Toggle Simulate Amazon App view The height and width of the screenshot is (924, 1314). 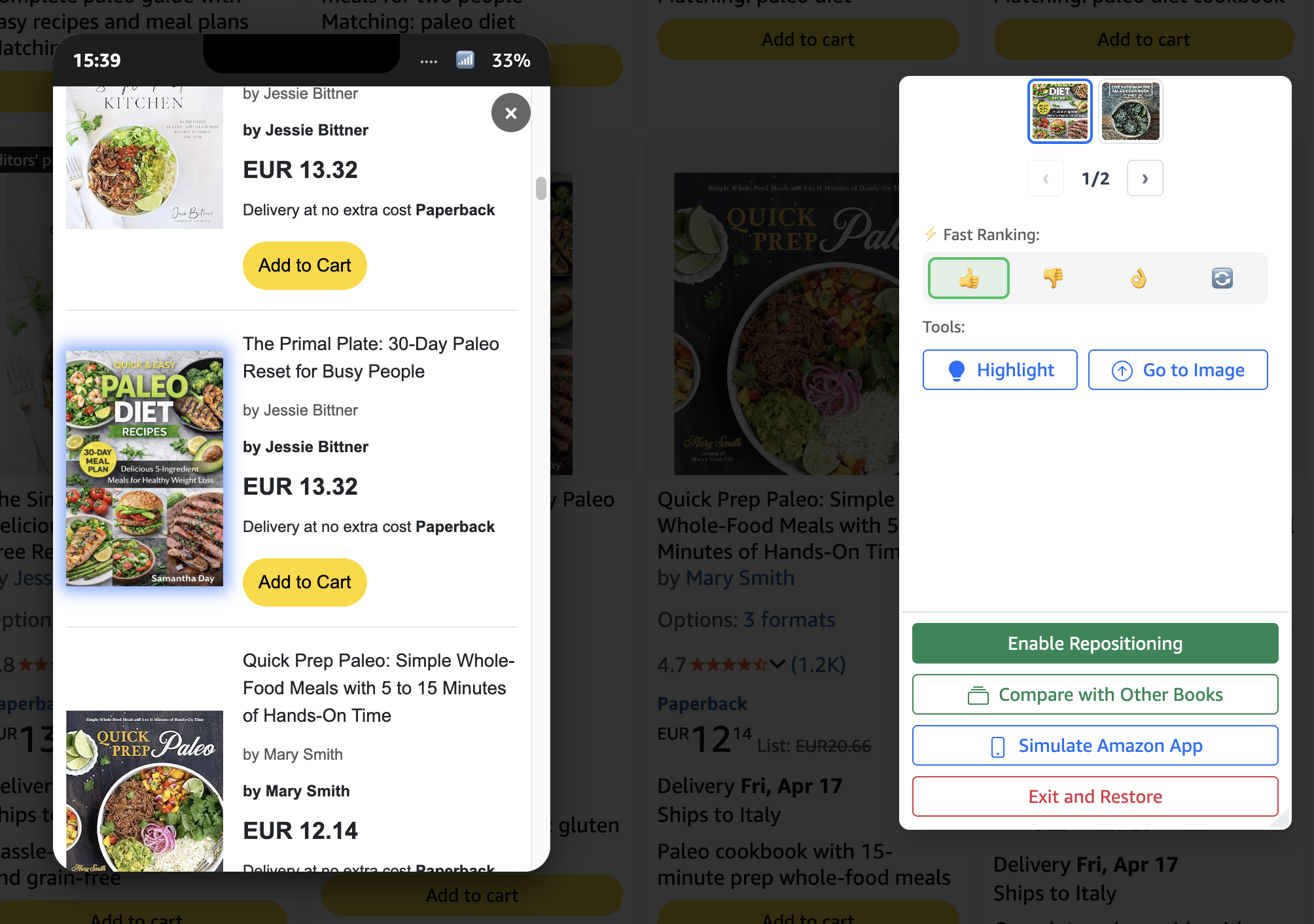(x=1095, y=745)
